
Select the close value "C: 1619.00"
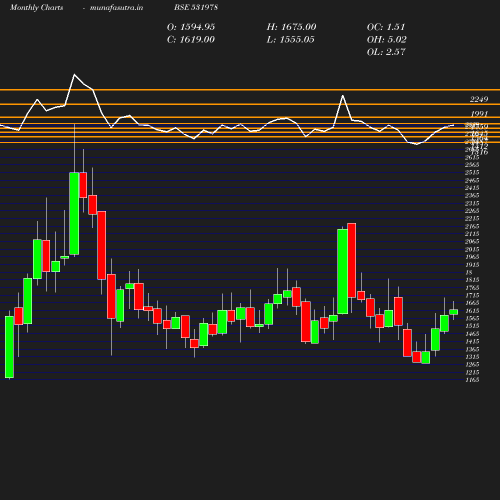(191, 40)
